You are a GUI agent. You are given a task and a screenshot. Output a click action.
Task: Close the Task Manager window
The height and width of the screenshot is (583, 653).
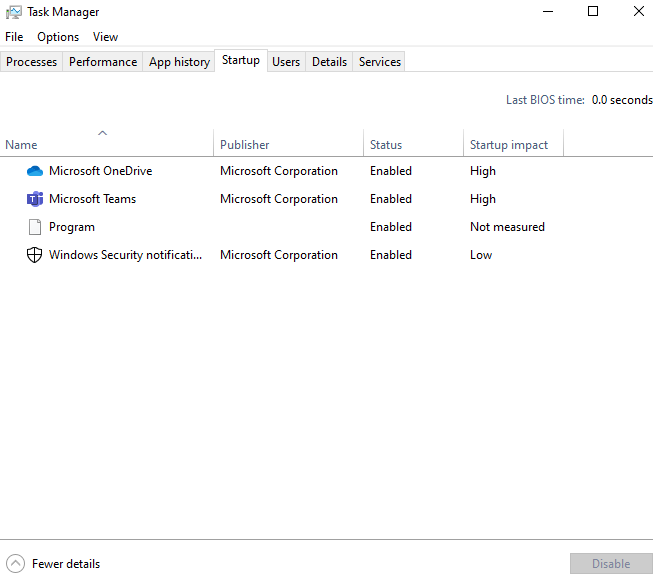click(x=639, y=11)
